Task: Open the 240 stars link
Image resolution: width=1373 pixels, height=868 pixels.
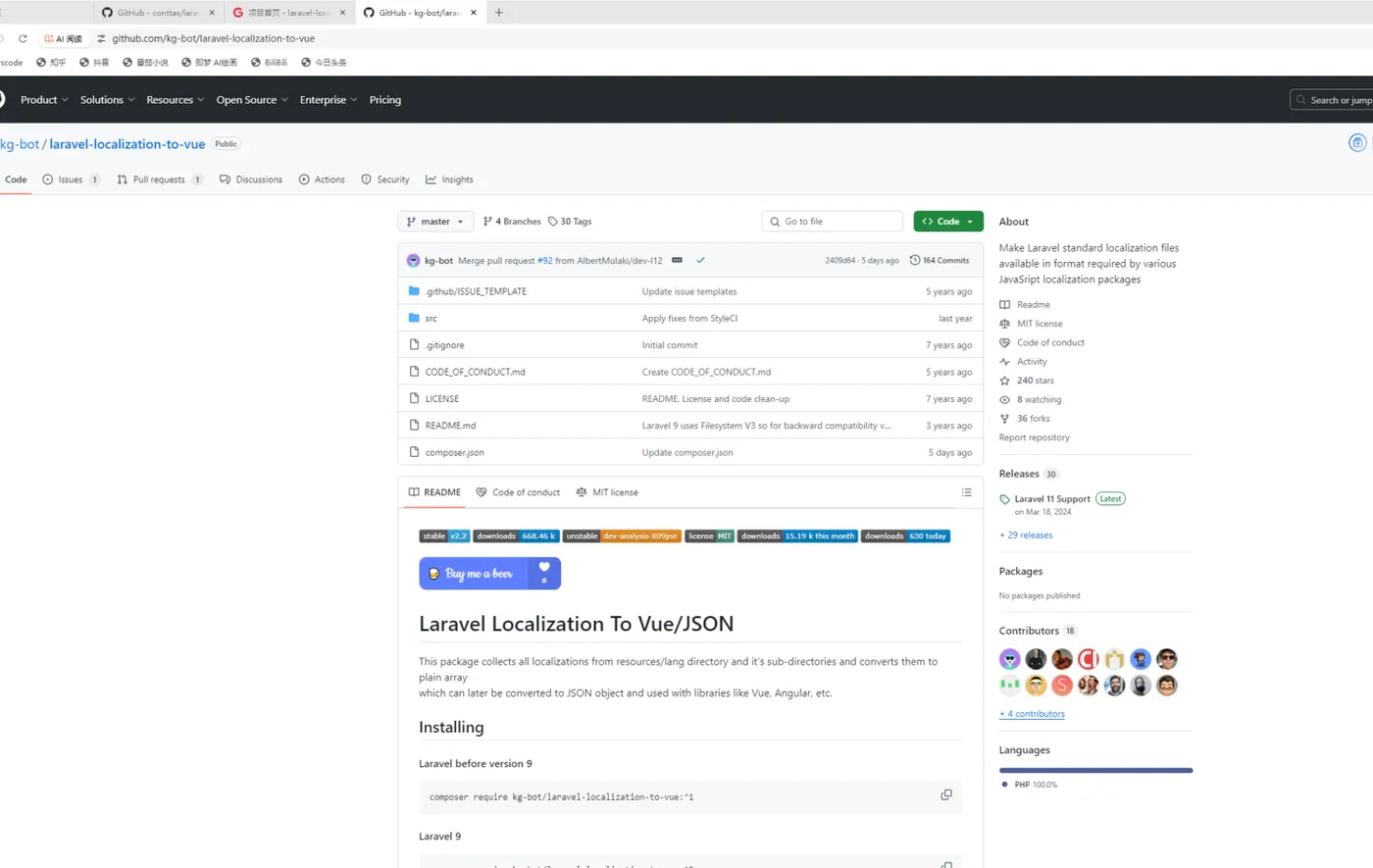Action: coord(1027,381)
